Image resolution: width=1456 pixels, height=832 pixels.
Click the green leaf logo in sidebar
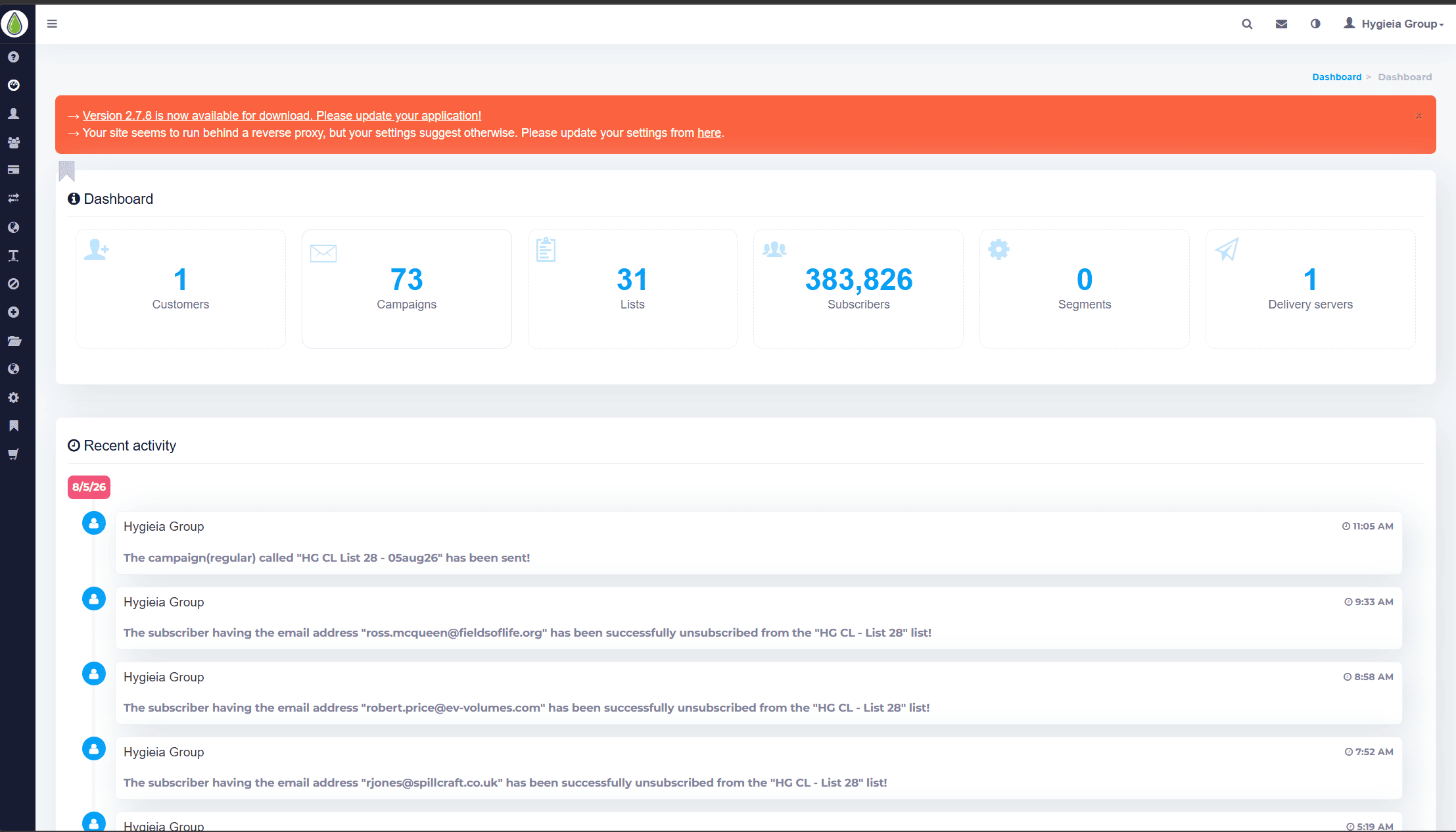[x=14, y=24]
